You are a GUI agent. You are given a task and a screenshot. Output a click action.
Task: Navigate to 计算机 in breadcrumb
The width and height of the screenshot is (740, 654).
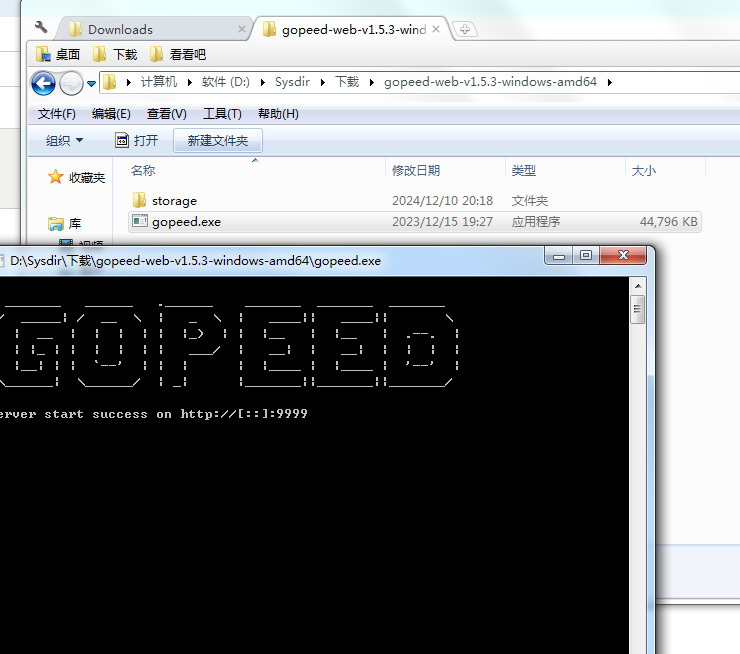point(159,82)
